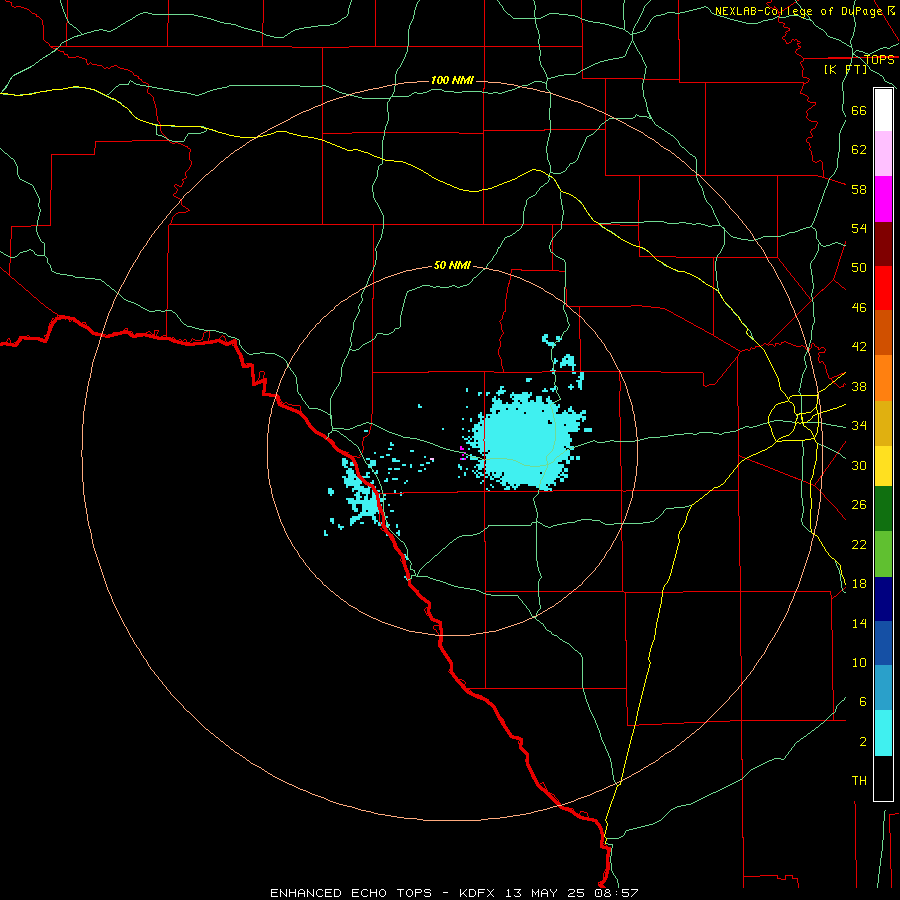Select the '38' scale value

(x=859, y=386)
